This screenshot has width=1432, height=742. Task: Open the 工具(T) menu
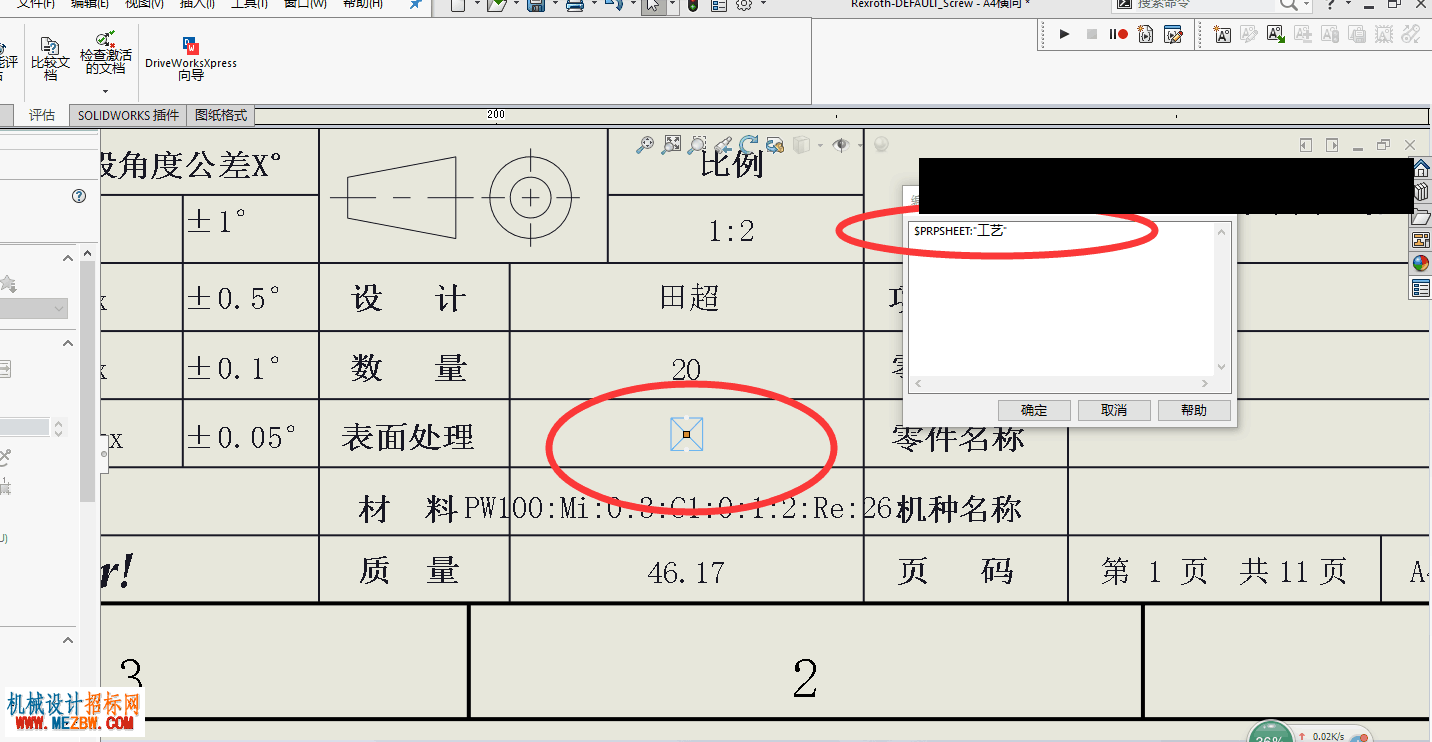[249, 4]
